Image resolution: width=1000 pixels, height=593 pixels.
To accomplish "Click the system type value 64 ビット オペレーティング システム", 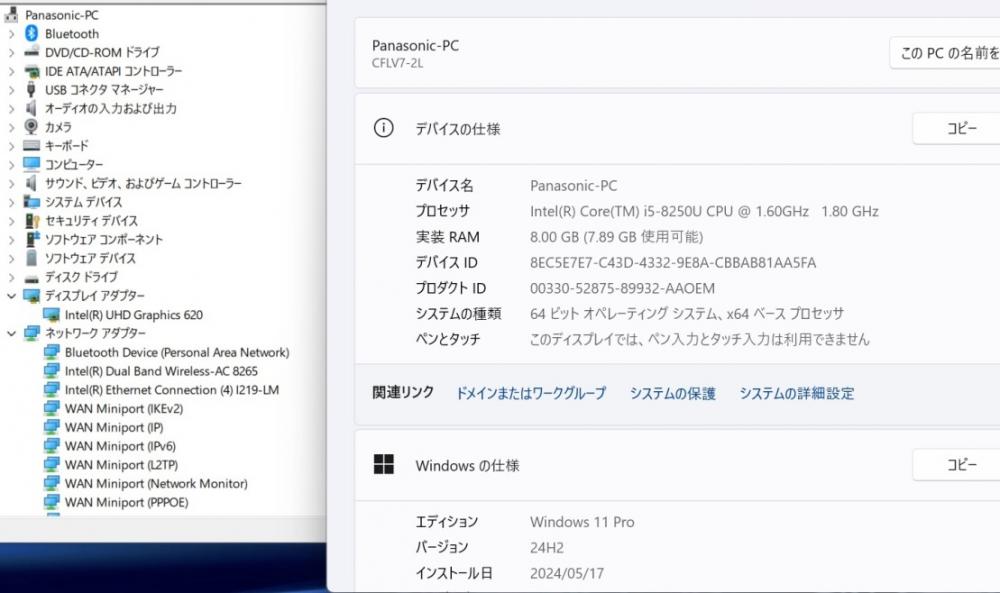I will 687,313.
